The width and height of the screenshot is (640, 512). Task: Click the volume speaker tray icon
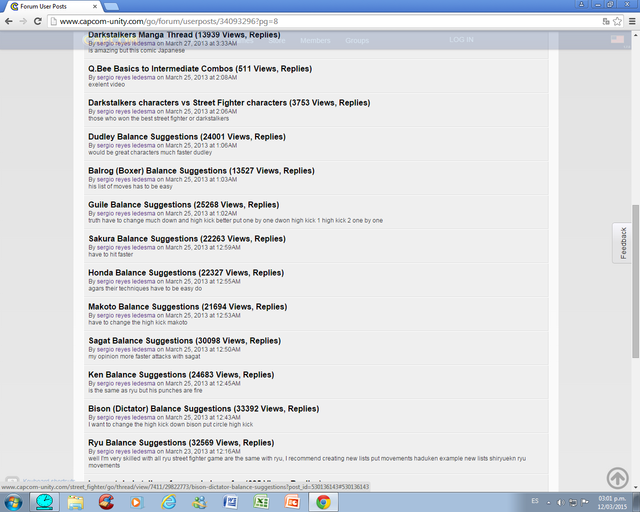[x=561, y=502]
